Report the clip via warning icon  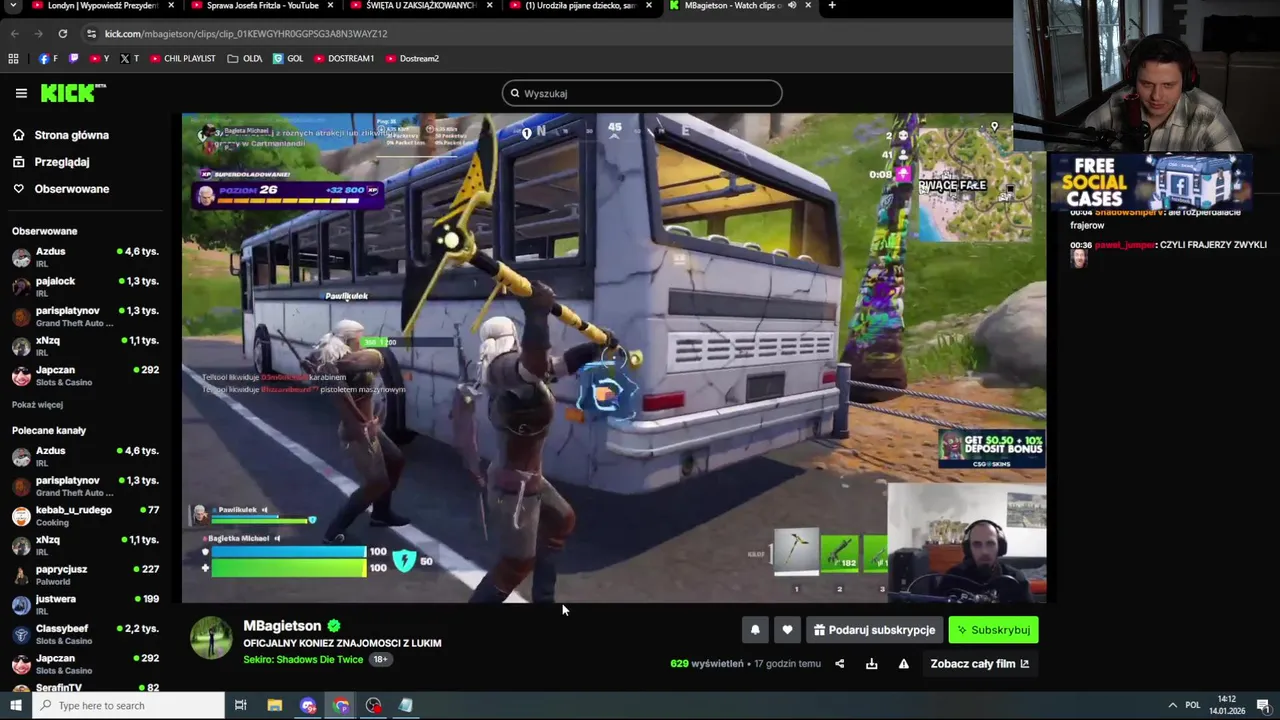903,664
